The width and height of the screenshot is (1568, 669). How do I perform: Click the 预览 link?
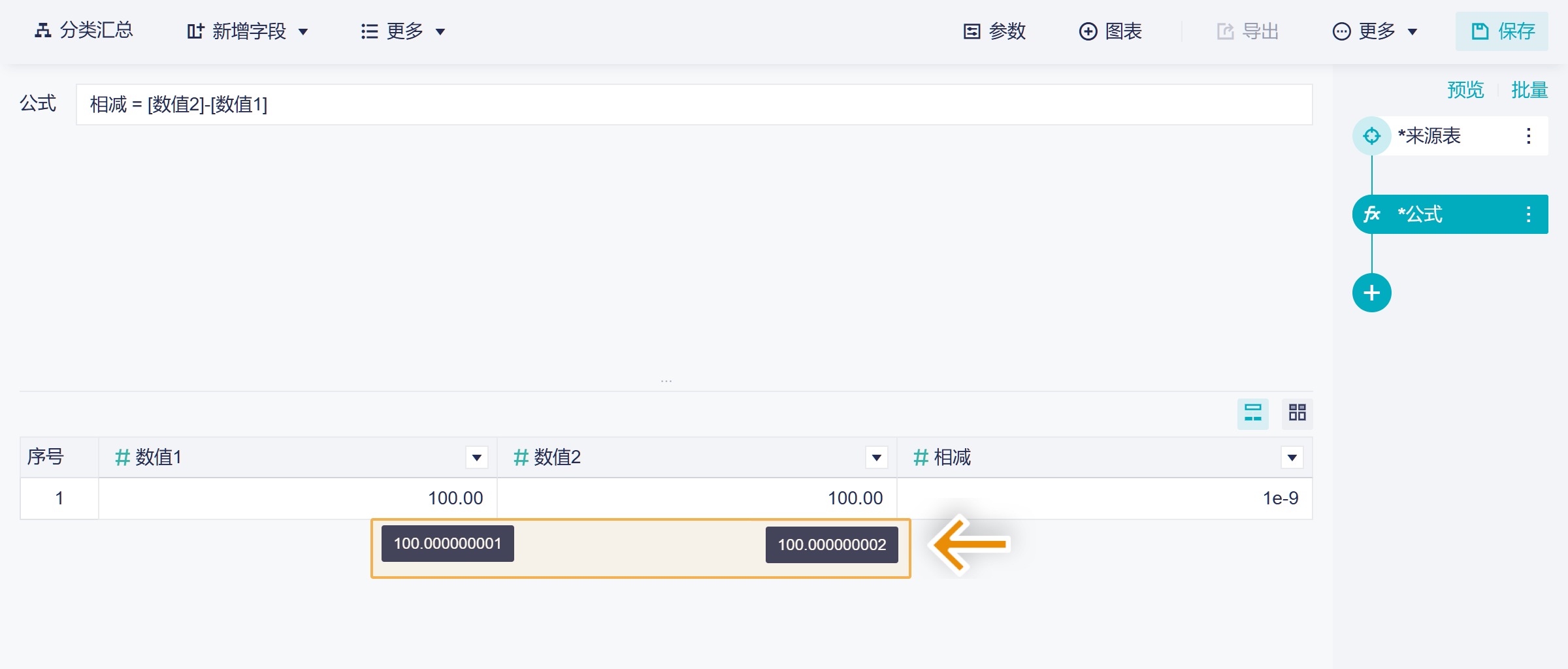pos(1465,90)
